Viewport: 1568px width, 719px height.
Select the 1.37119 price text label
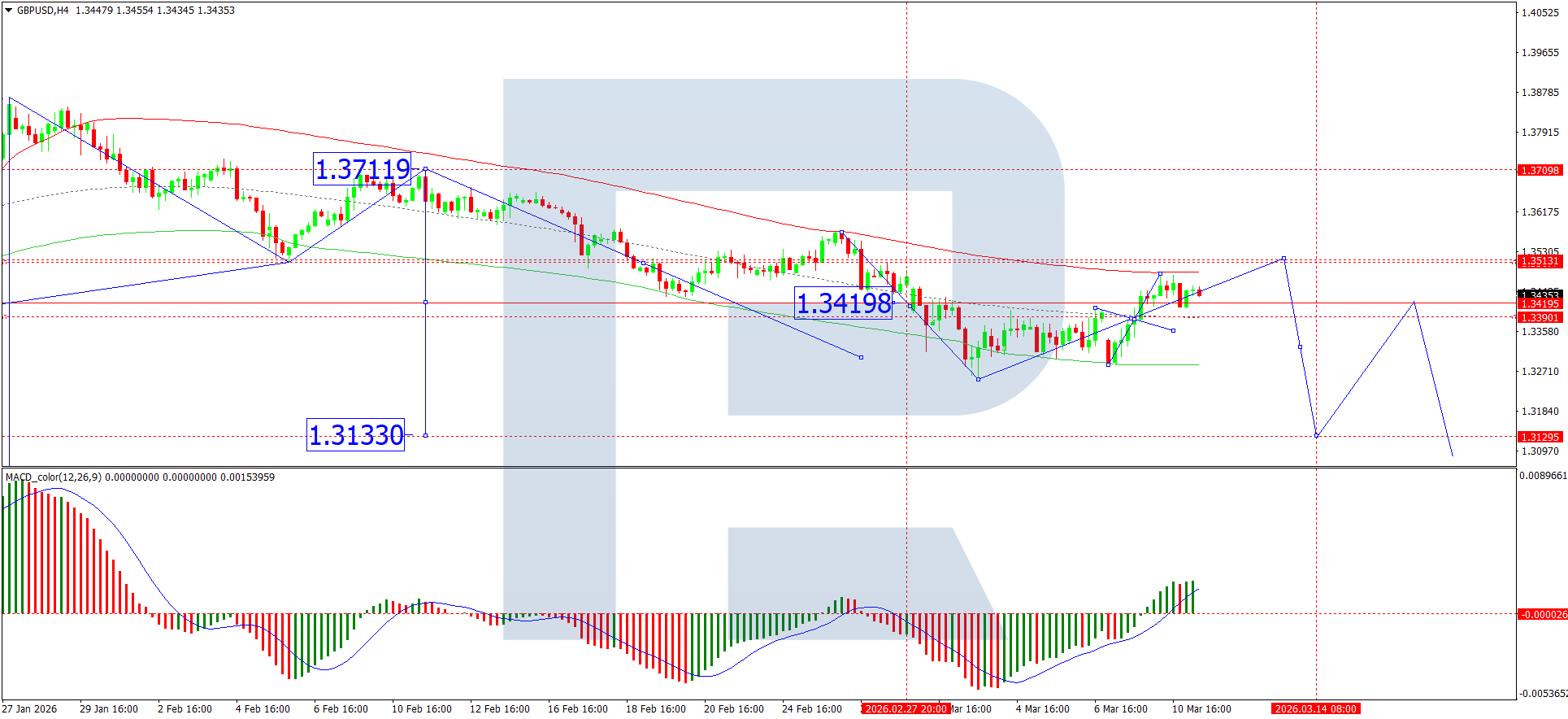pyautogui.click(x=363, y=169)
